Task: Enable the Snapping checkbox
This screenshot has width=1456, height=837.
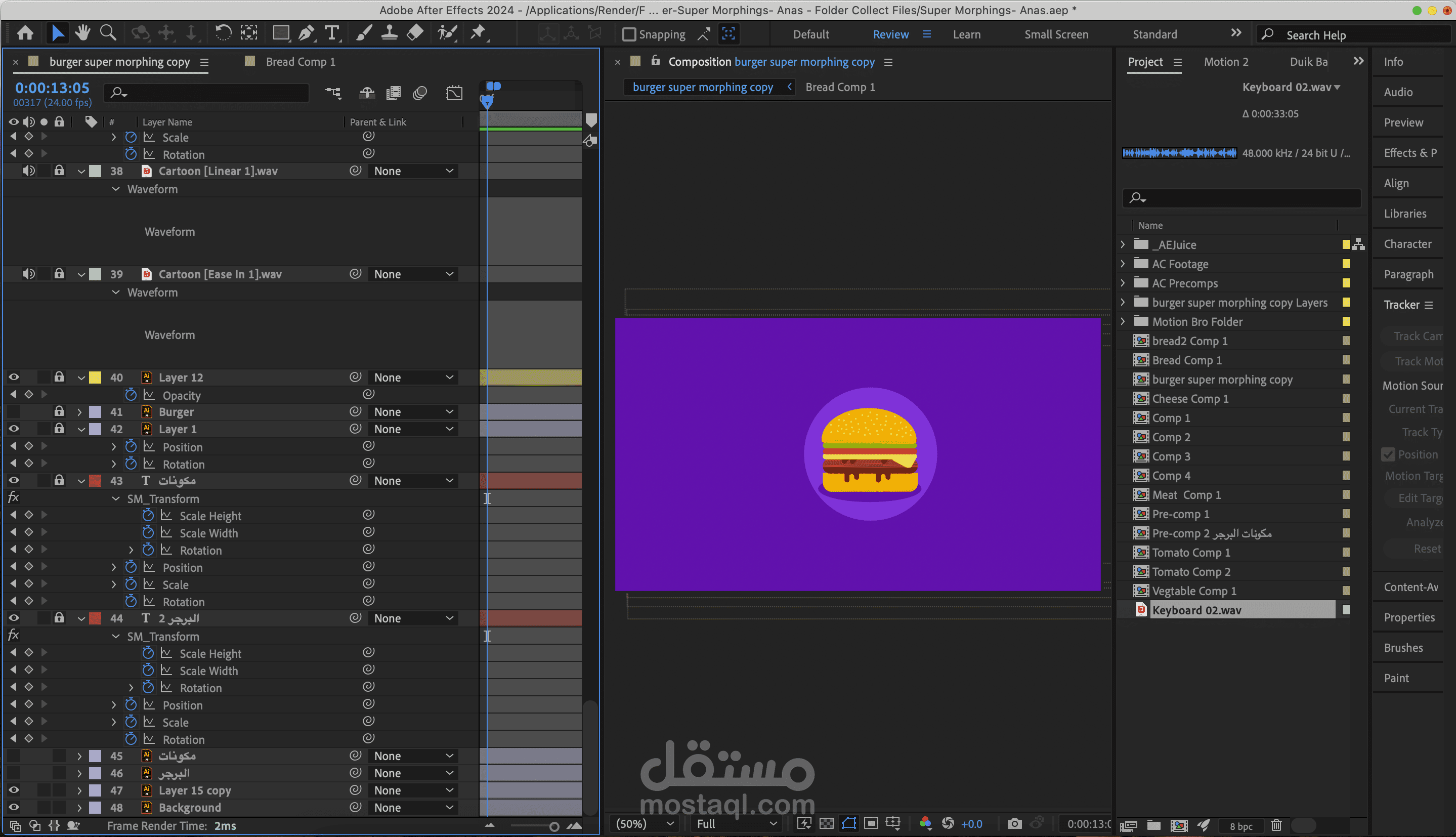Action: click(629, 34)
